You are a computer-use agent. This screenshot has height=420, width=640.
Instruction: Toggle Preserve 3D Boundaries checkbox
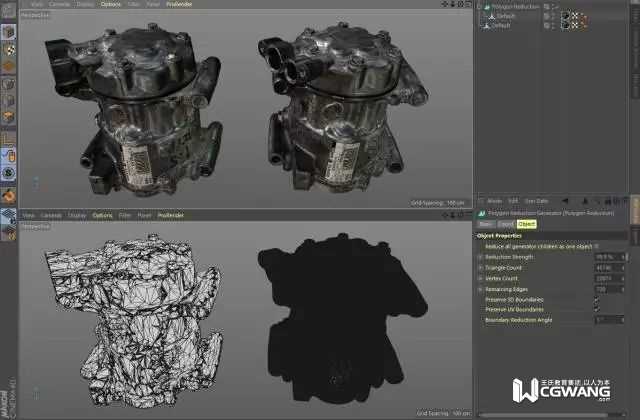coord(596,300)
